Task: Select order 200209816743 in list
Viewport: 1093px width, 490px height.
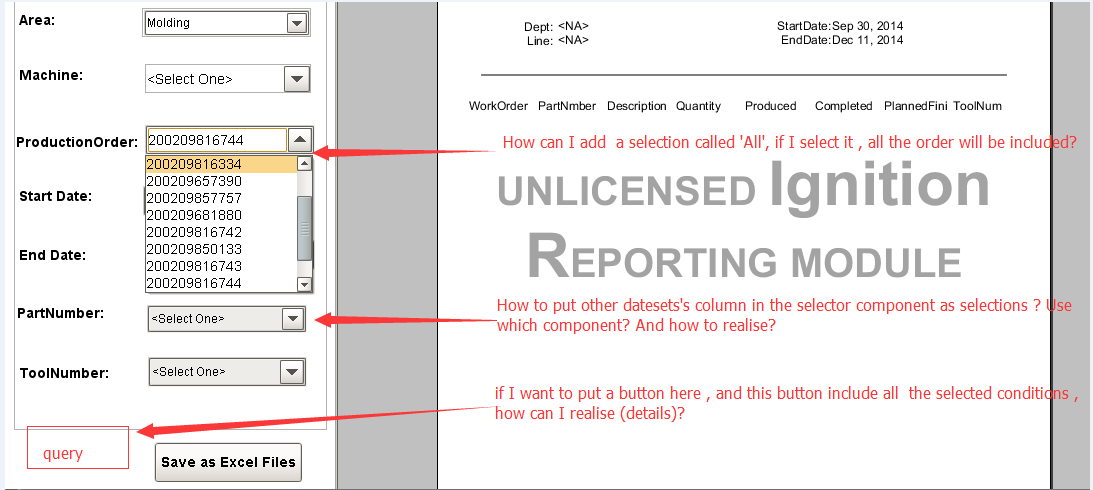Action: tap(221, 266)
